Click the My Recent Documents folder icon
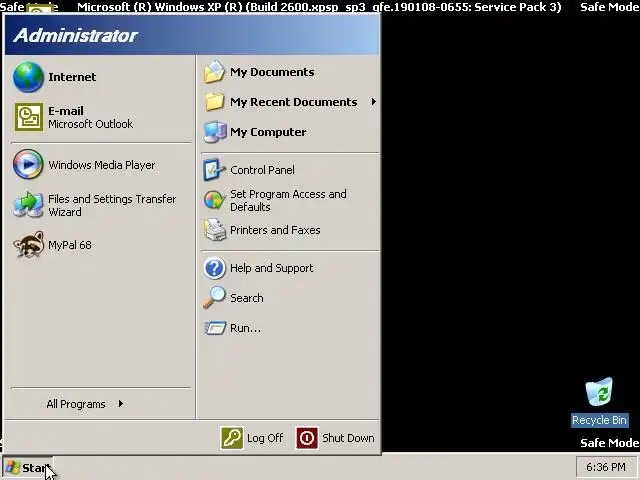Viewport: 640px width, 480px height. coord(214,102)
